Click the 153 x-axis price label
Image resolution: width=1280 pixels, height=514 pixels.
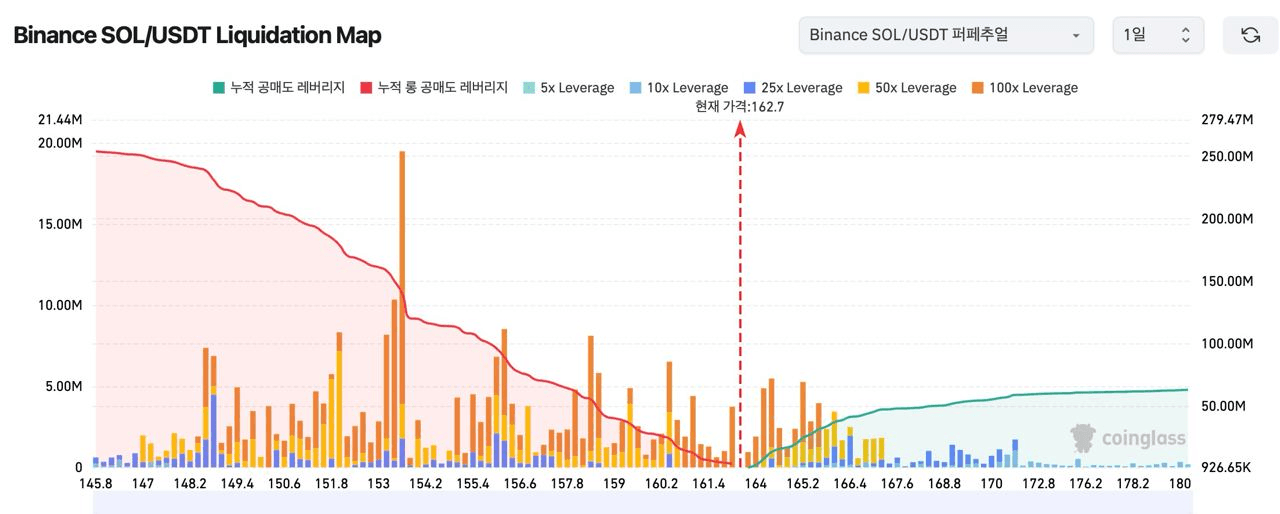click(378, 484)
